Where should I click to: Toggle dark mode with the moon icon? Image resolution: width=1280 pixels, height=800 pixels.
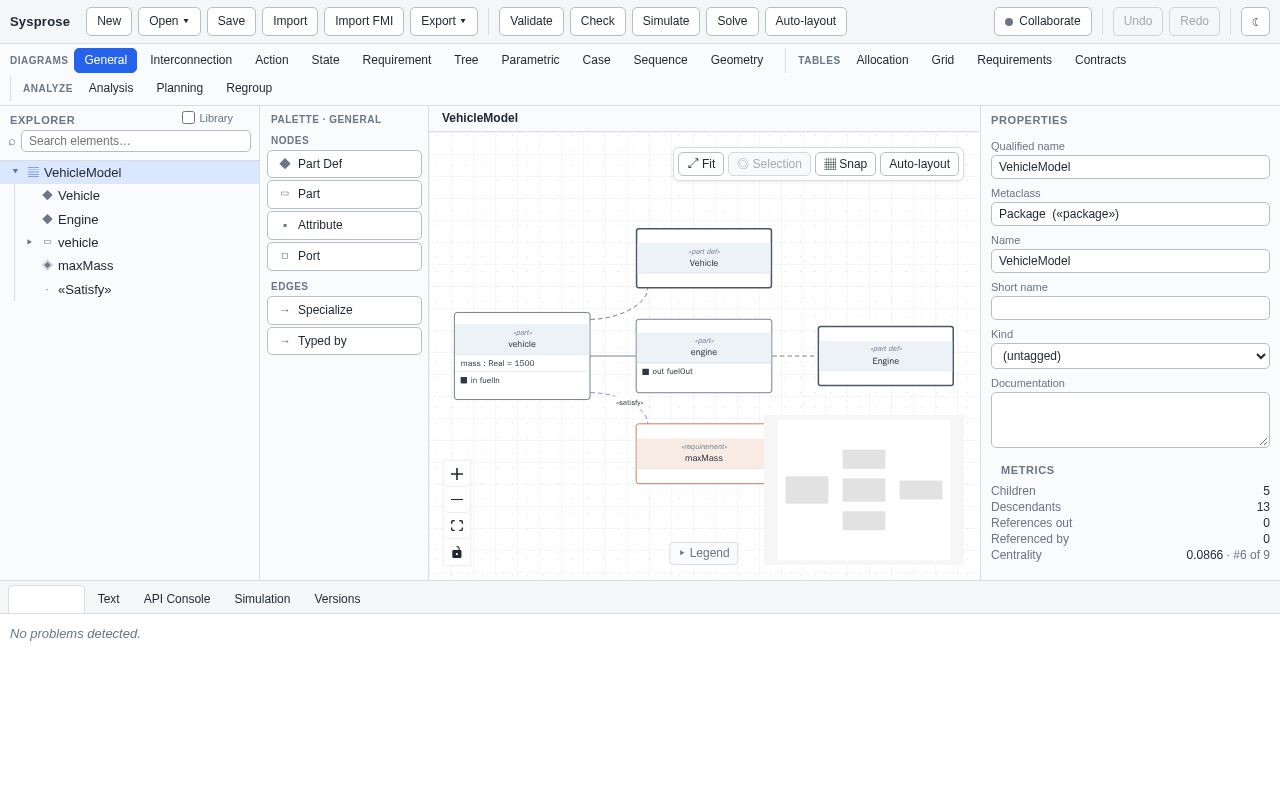[x=1255, y=21]
